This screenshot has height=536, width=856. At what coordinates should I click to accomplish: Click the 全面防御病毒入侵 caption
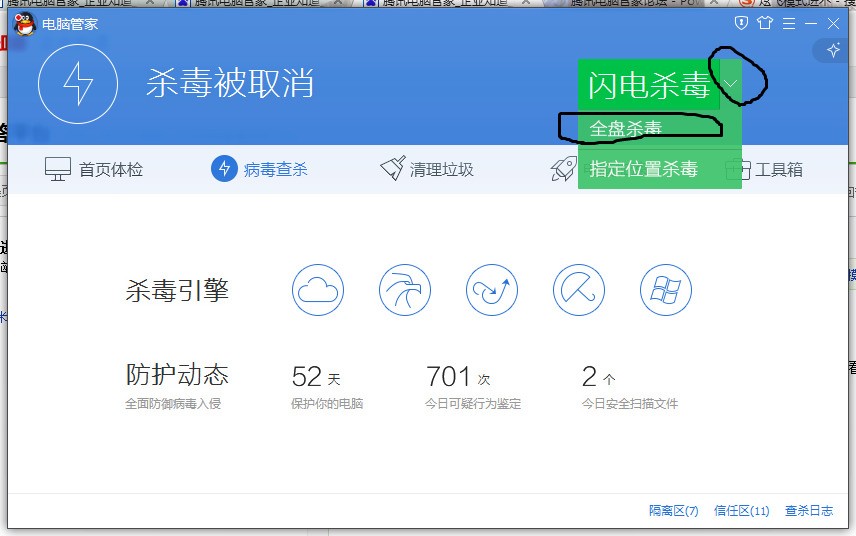173,404
